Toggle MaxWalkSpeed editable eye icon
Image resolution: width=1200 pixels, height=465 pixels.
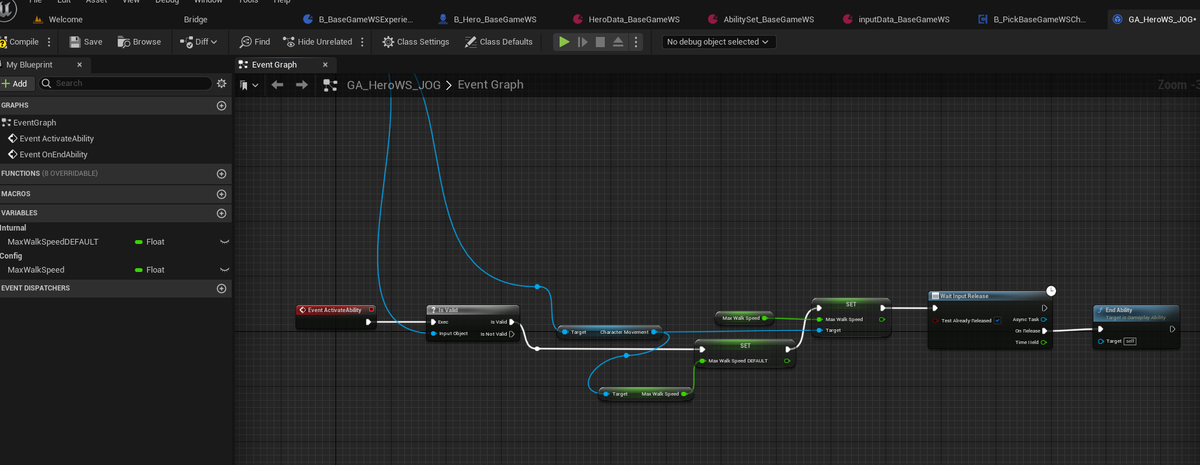click(224, 270)
